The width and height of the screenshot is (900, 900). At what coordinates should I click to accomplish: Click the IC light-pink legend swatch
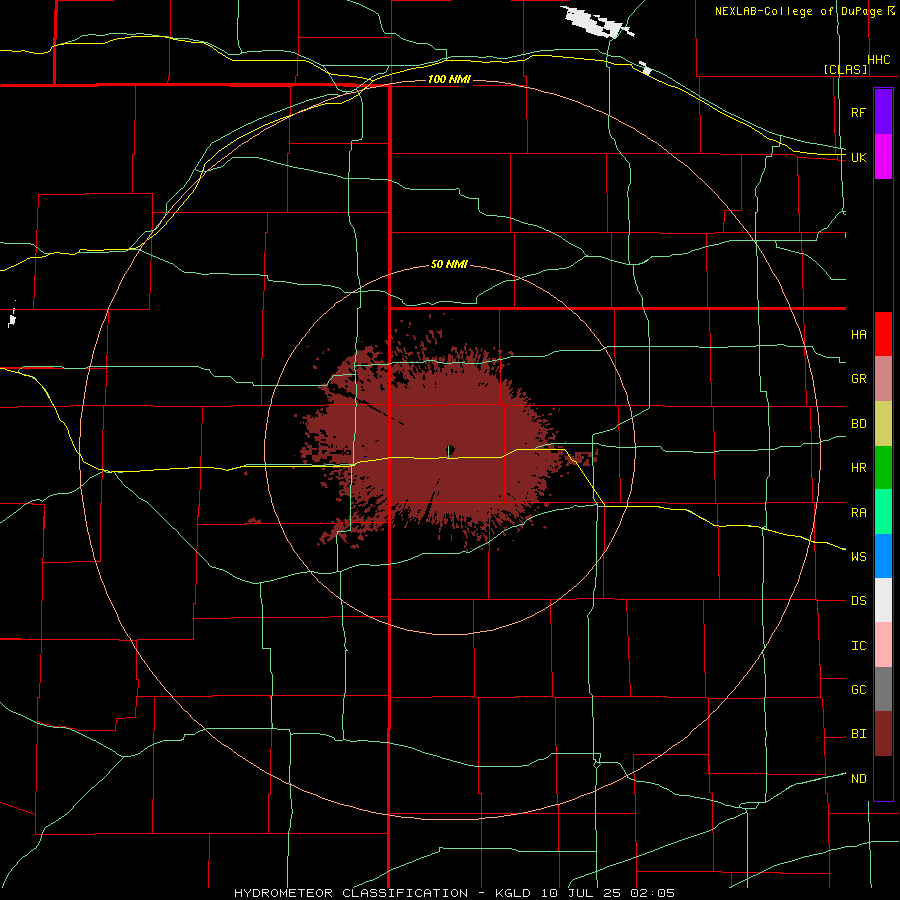(883, 645)
